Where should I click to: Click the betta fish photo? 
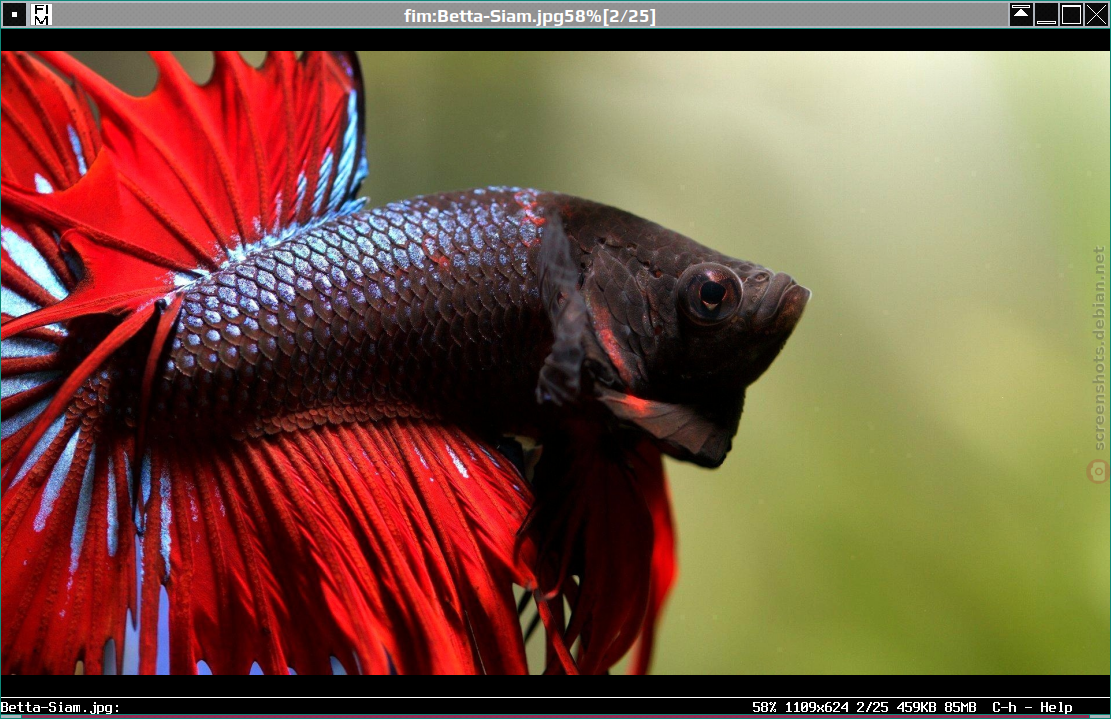[555, 362]
